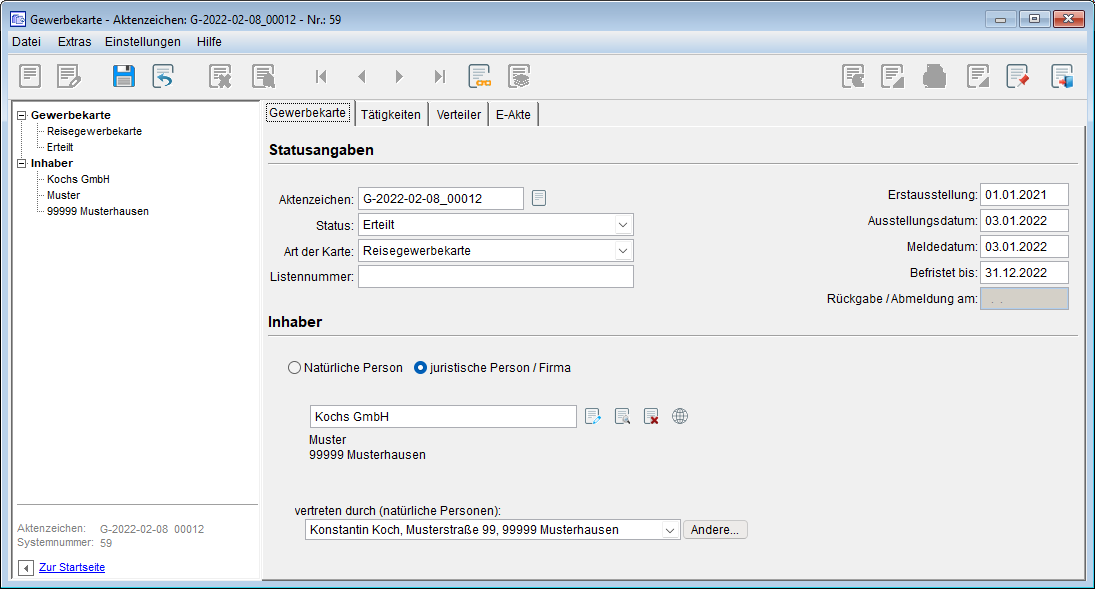Click the linked documents icon with orange chain
Viewport: 1095px width, 589px height.
tap(480, 76)
